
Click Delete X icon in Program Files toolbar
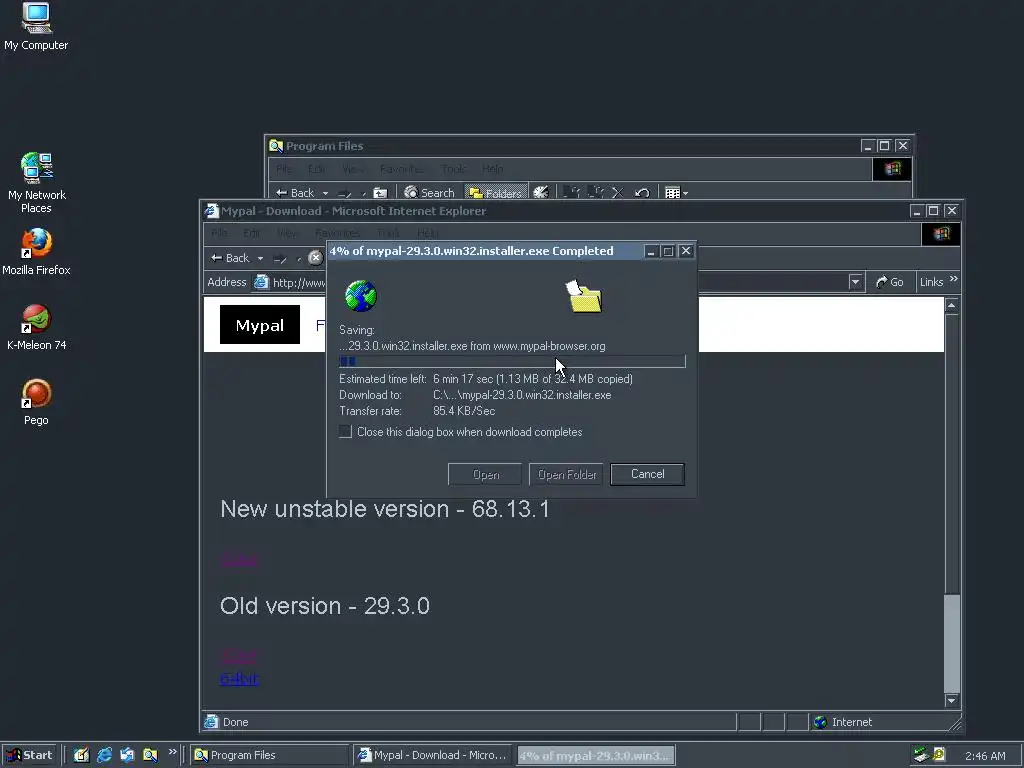point(618,193)
